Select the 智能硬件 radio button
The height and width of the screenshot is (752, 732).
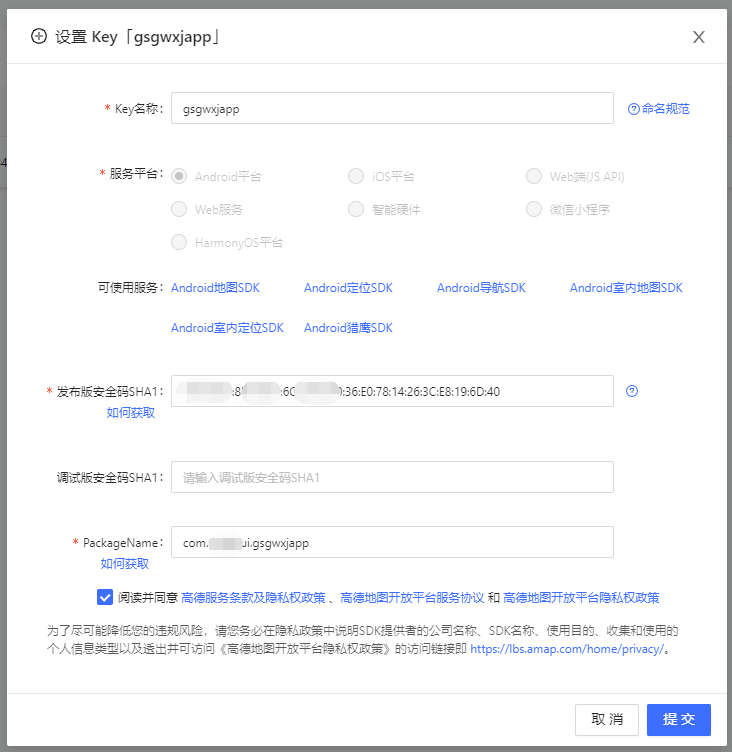(356, 209)
